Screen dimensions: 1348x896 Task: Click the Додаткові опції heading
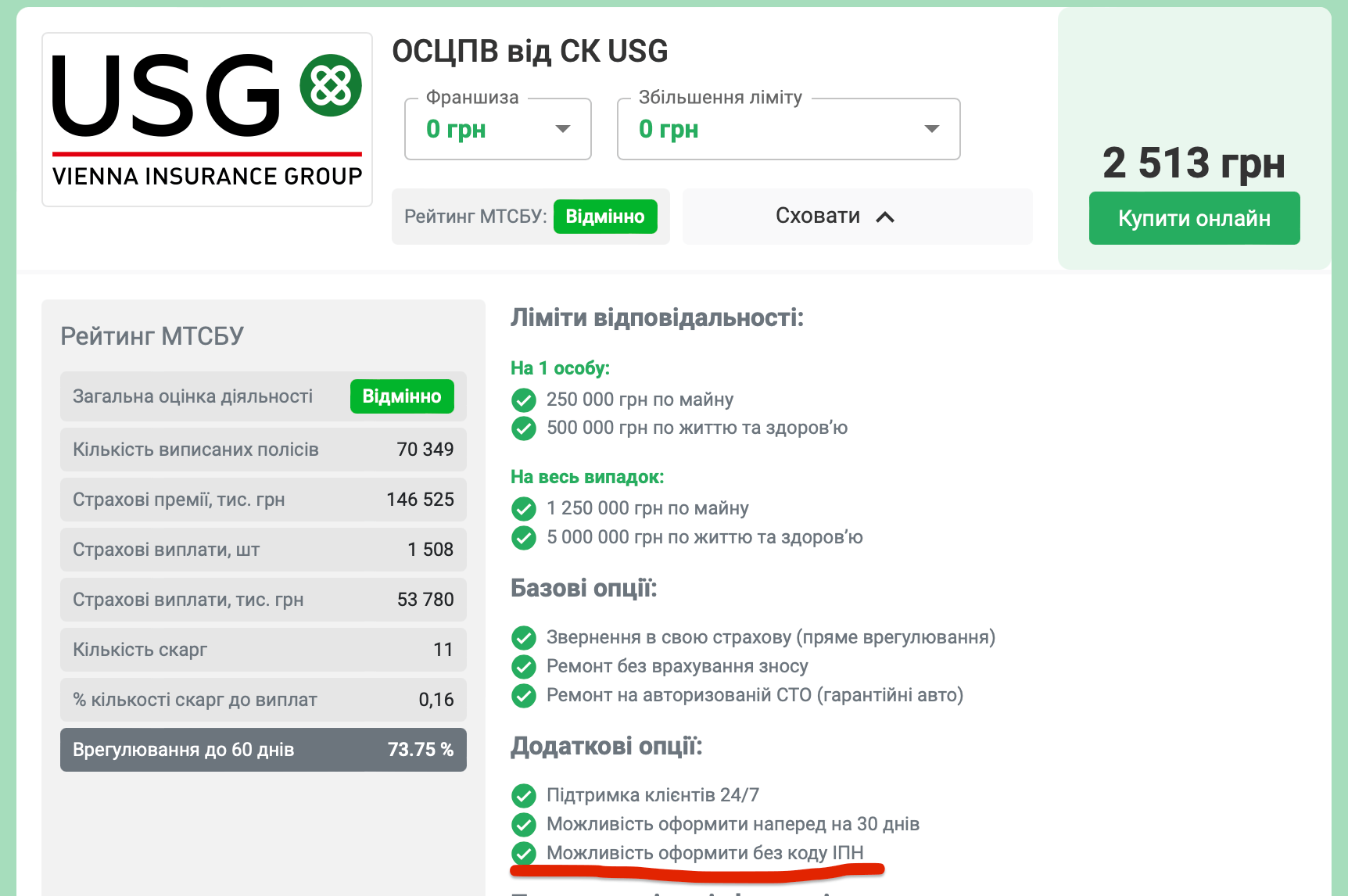[x=607, y=747]
